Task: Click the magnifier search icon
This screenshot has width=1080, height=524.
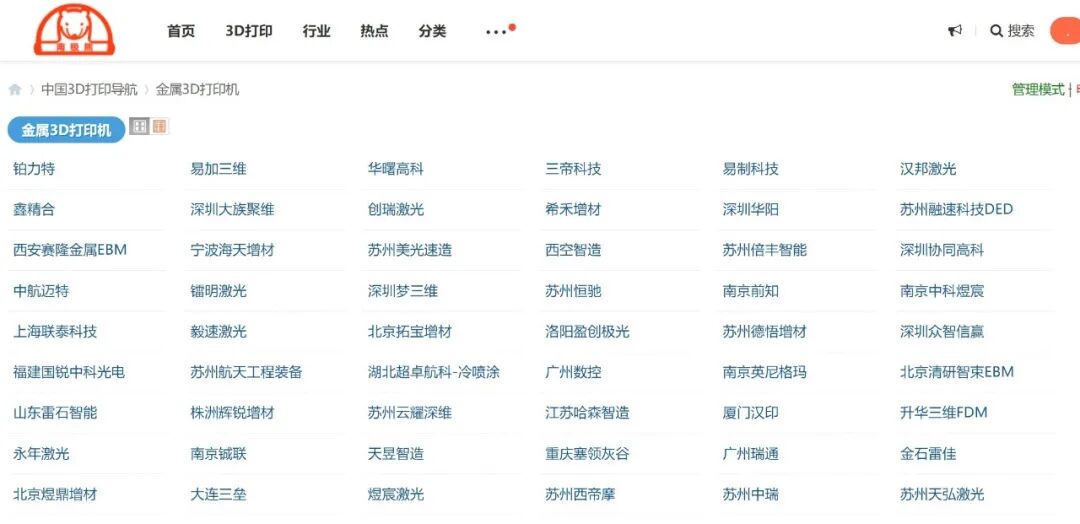Action: tap(996, 31)
